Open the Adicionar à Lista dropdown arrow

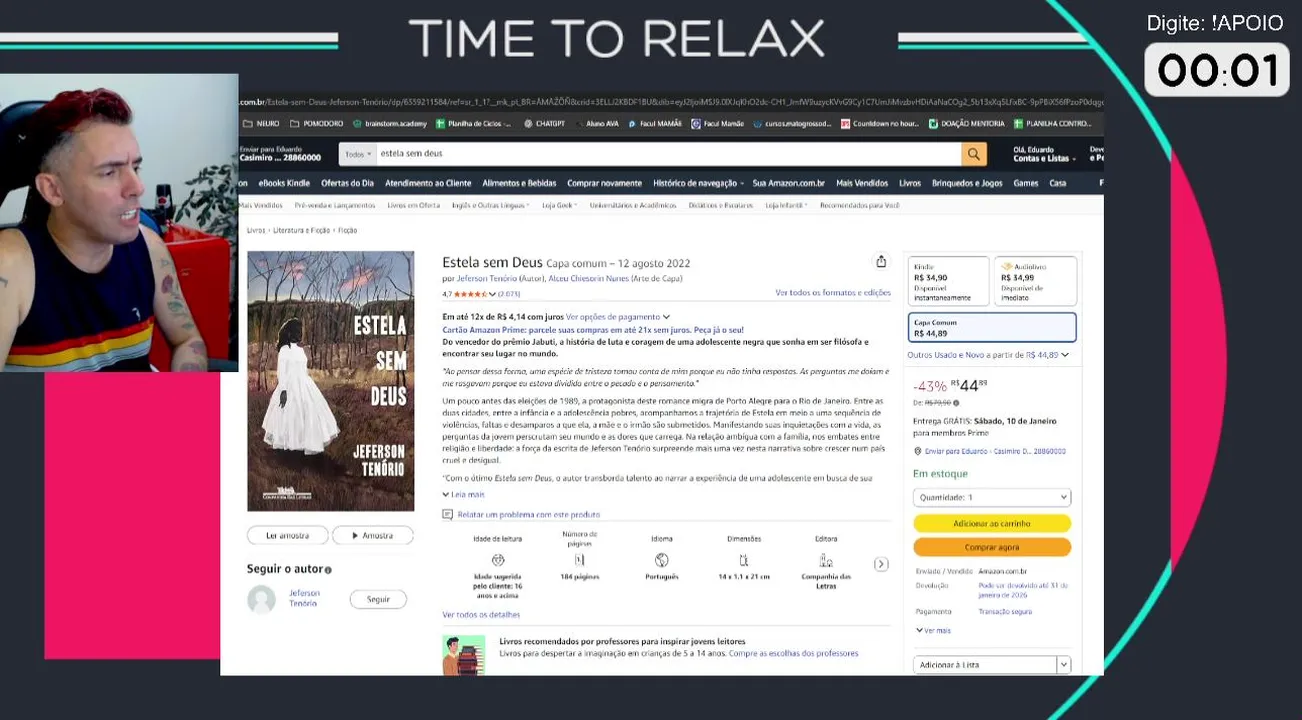1064,665
